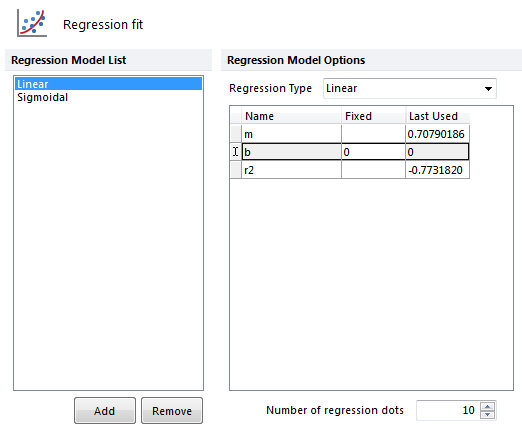Click the Regression Model Options heading
The height and width of the screenshot is (434, 522).
(x=296, y=60)
